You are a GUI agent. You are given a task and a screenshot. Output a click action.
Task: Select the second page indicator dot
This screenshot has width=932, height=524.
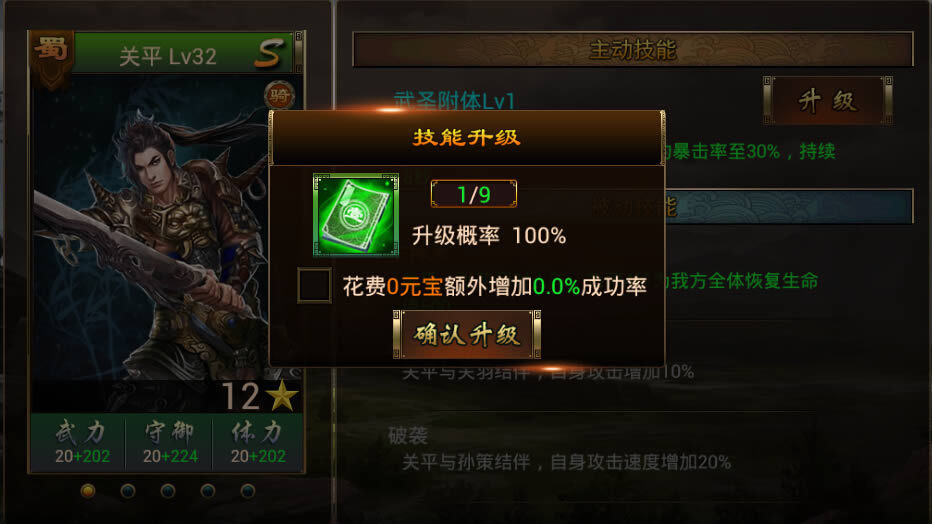click(x=128, y=491)
